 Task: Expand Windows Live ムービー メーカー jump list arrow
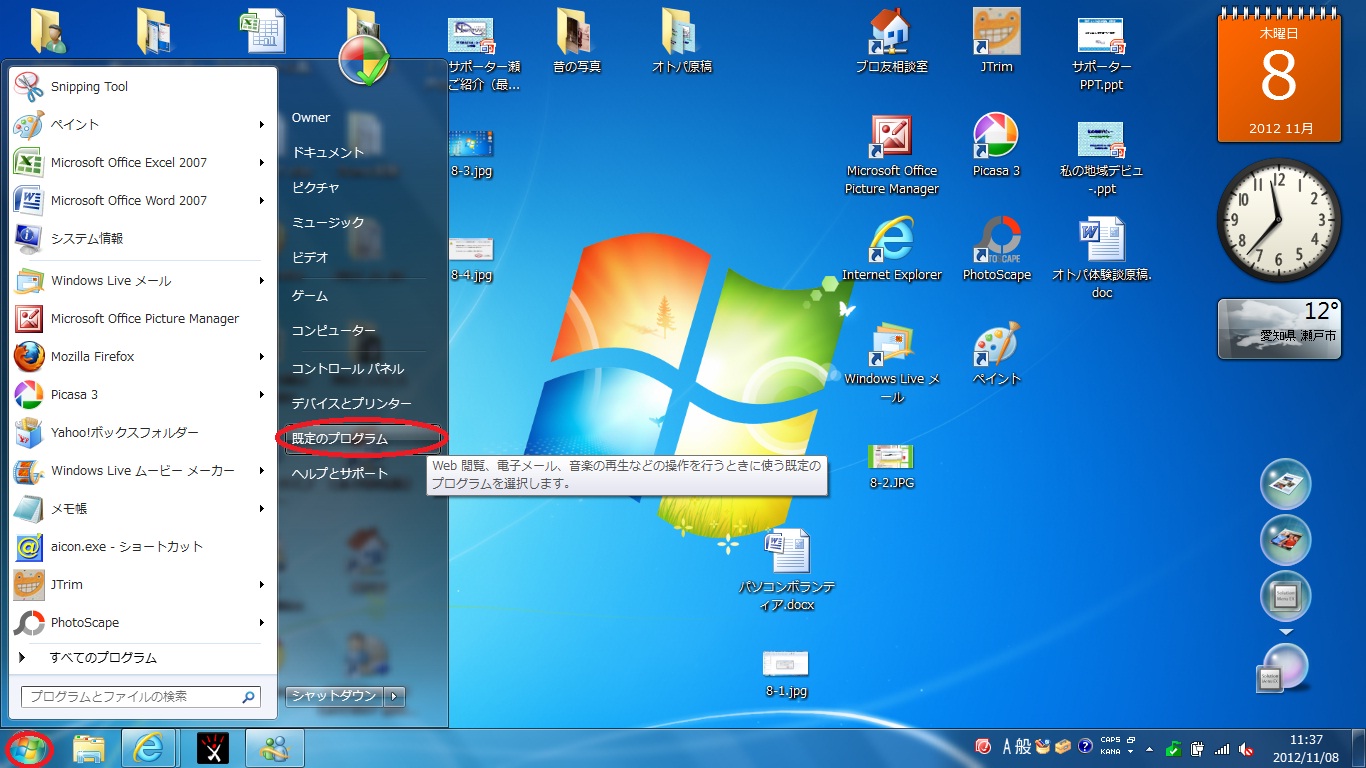tap(262, 471)
